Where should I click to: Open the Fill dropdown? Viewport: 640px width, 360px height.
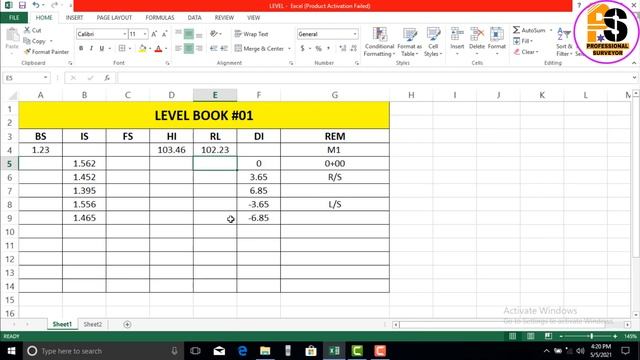coord(523,41)
